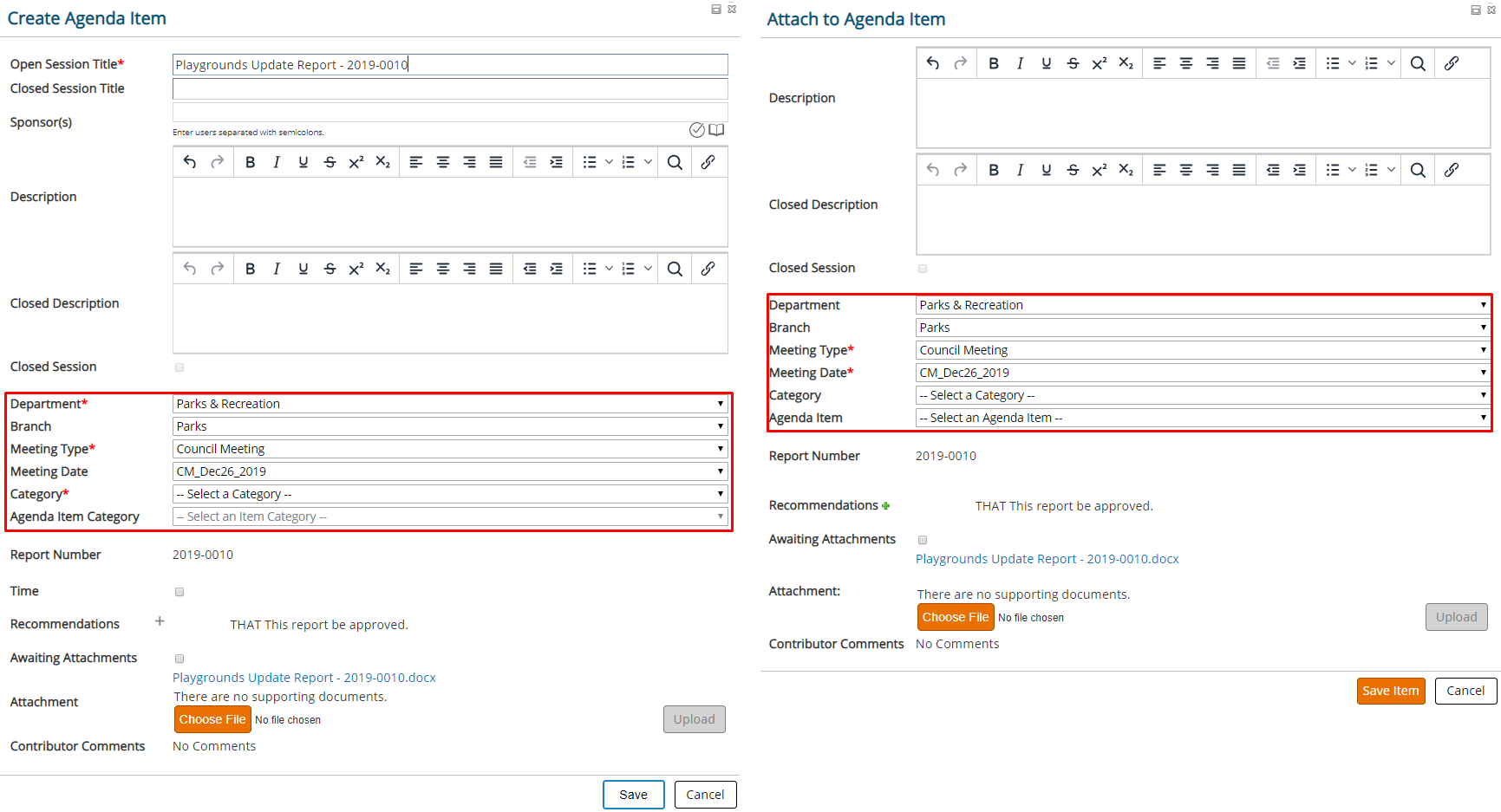Click Subscript in Create Agenda Item Description toolbar
This screenshot has height=812, width=1501.
click(x=382, y=162)
